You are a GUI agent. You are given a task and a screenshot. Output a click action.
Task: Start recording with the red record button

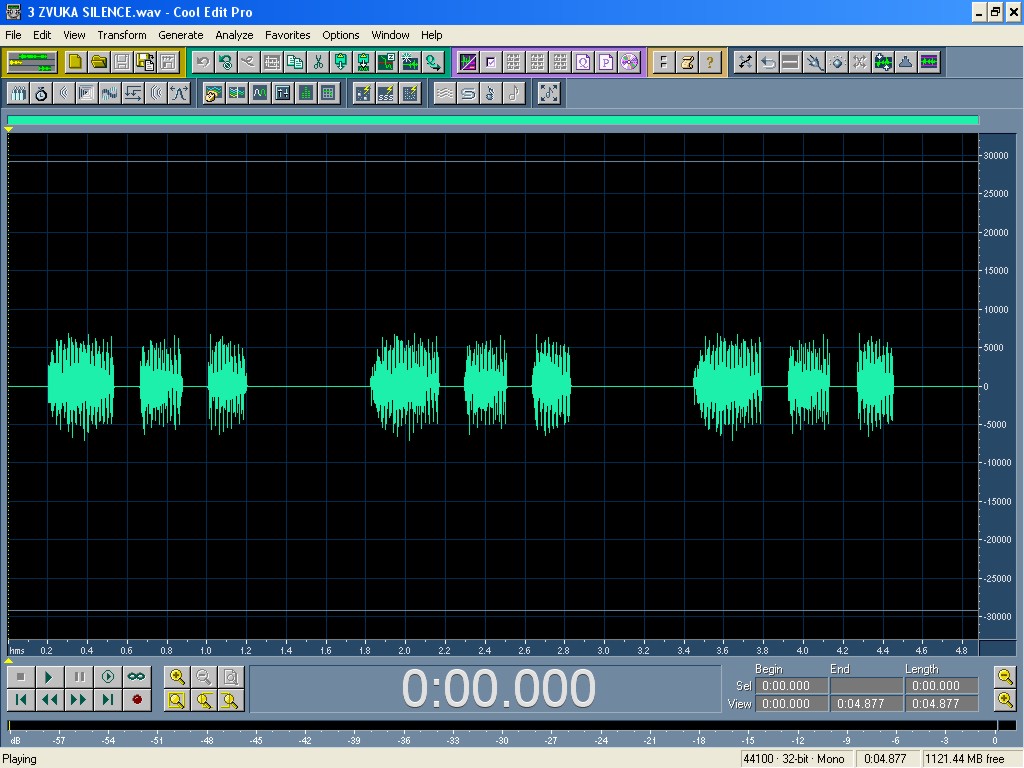(x=136, y=700)
